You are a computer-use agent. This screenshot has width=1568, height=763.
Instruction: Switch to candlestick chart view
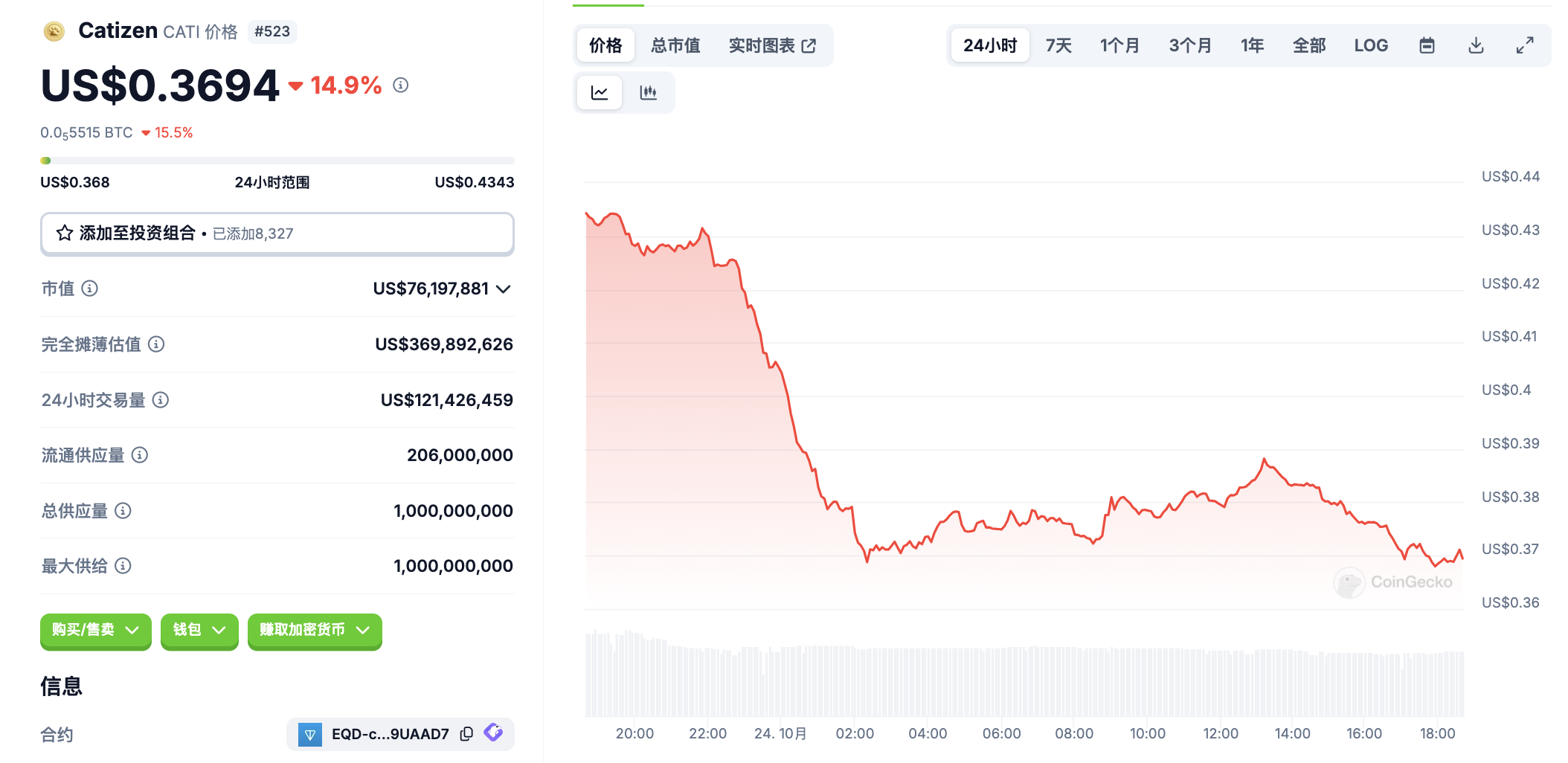(x=648, y=92)
